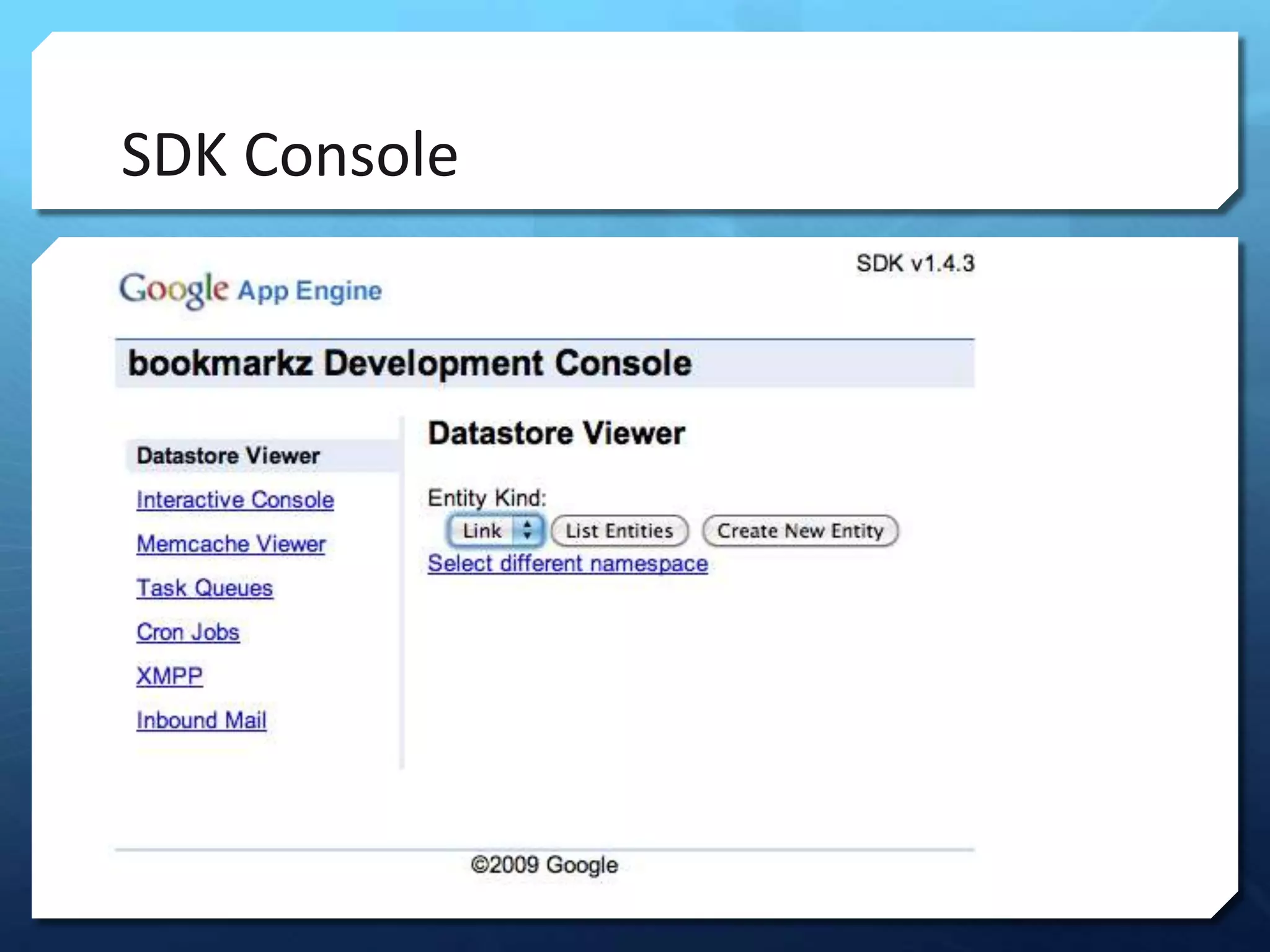Open the Cron Jobs page
This screenshot has height=952, width=1270.
click(x=188, y=632)
